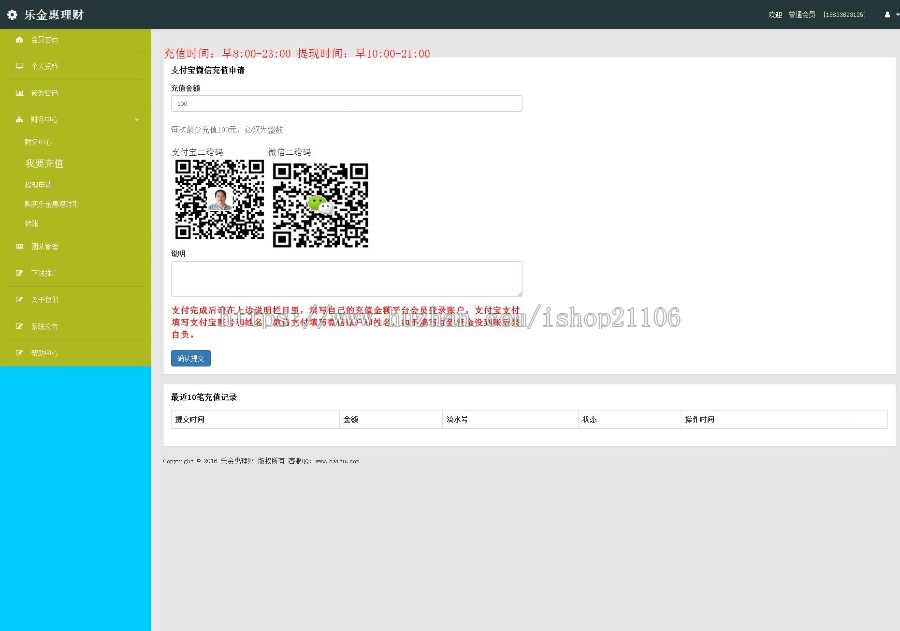This screenshot has height=631, width=900.
Task: Click the monitor icon next to 个人资料
Action: coord(18,66)
